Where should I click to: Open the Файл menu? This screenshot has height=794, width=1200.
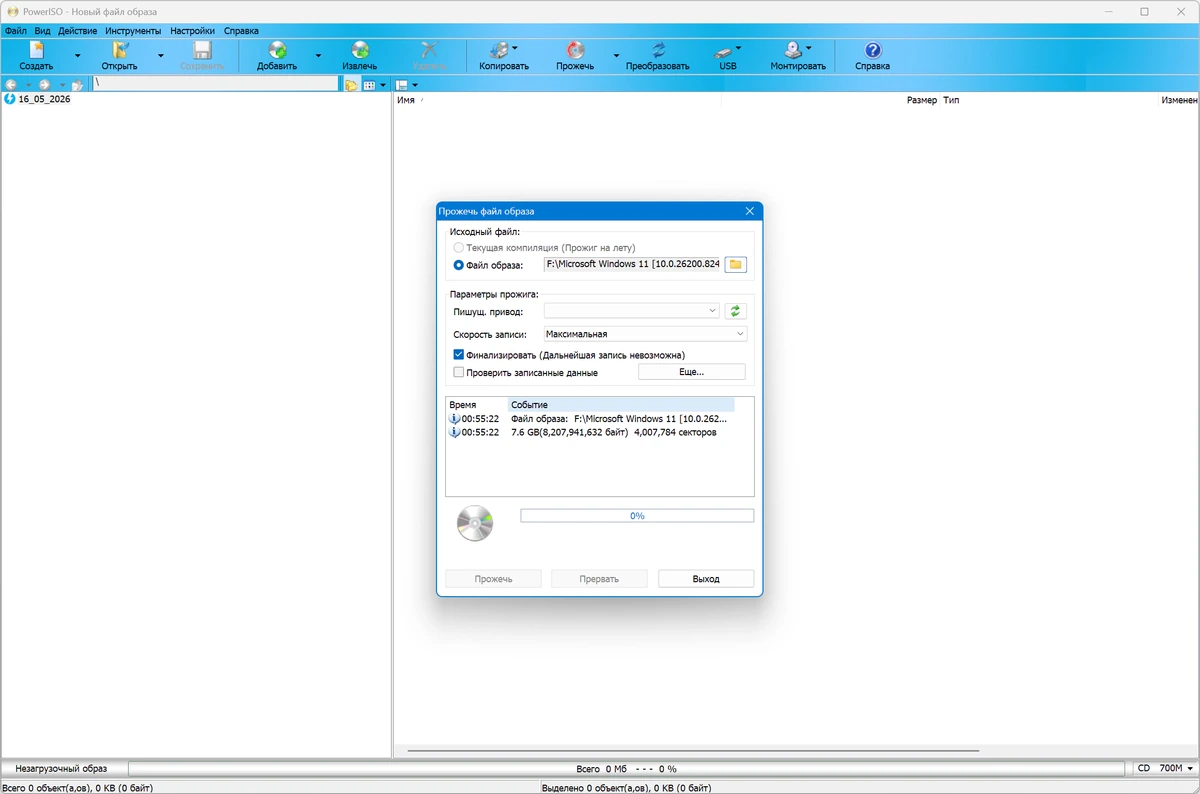tap(16, 31)
